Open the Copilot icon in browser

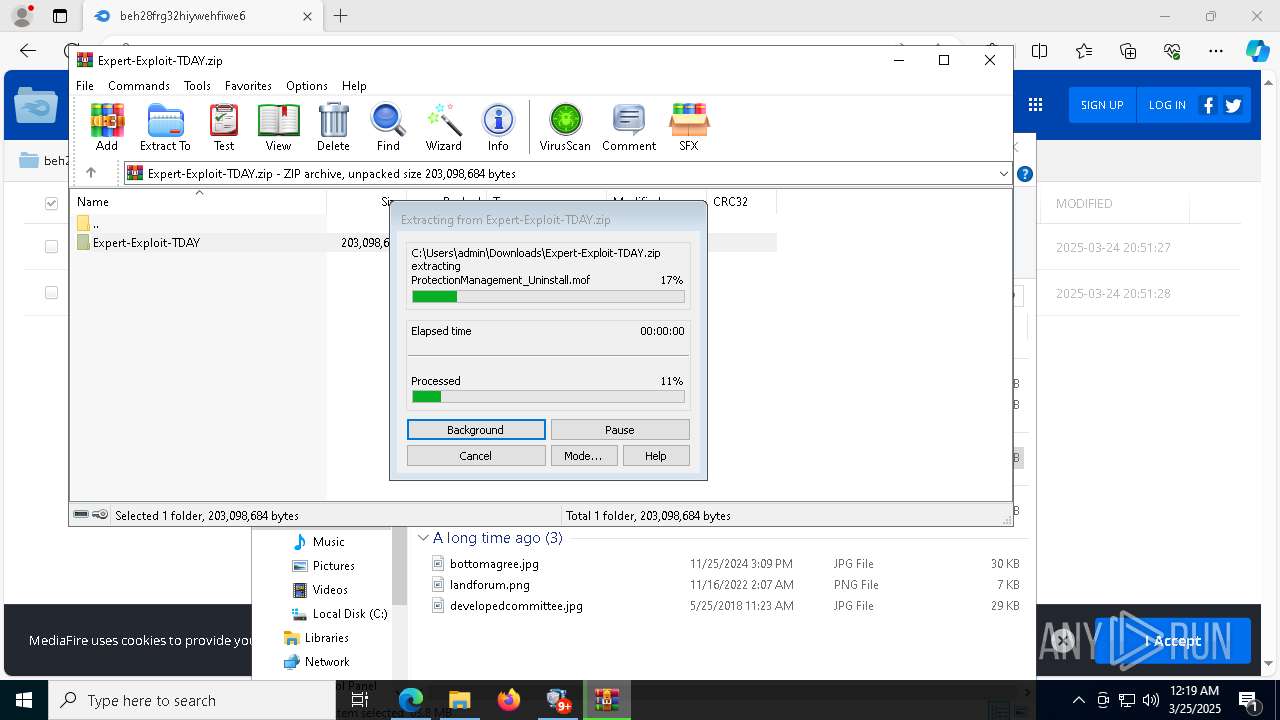click(x=1257, y=51)
